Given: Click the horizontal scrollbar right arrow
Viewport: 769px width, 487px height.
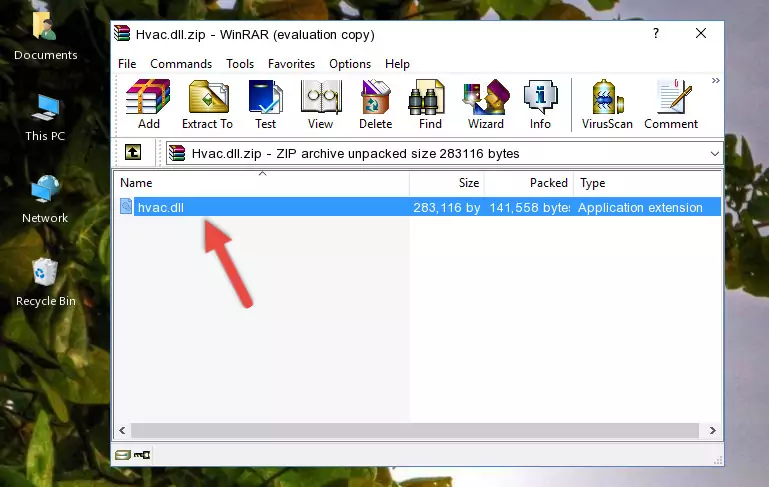Looking at the screenshot, I should click(713, 431).
